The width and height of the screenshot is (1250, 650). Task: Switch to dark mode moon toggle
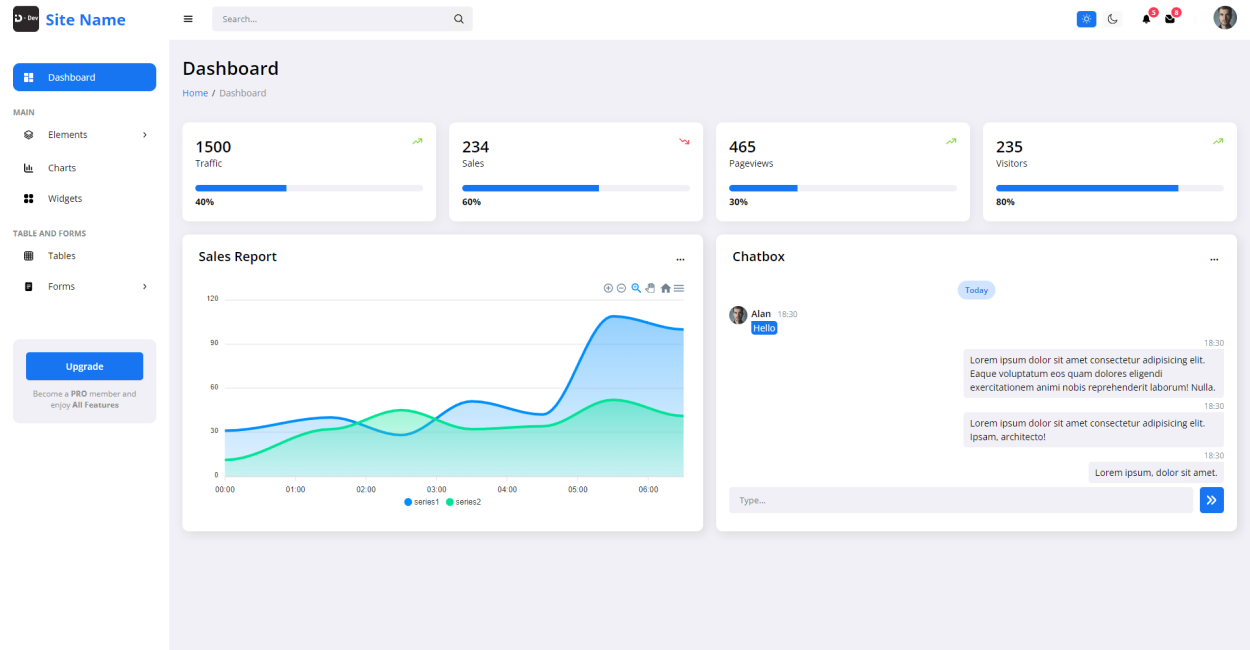click(x=1113, y=19)
